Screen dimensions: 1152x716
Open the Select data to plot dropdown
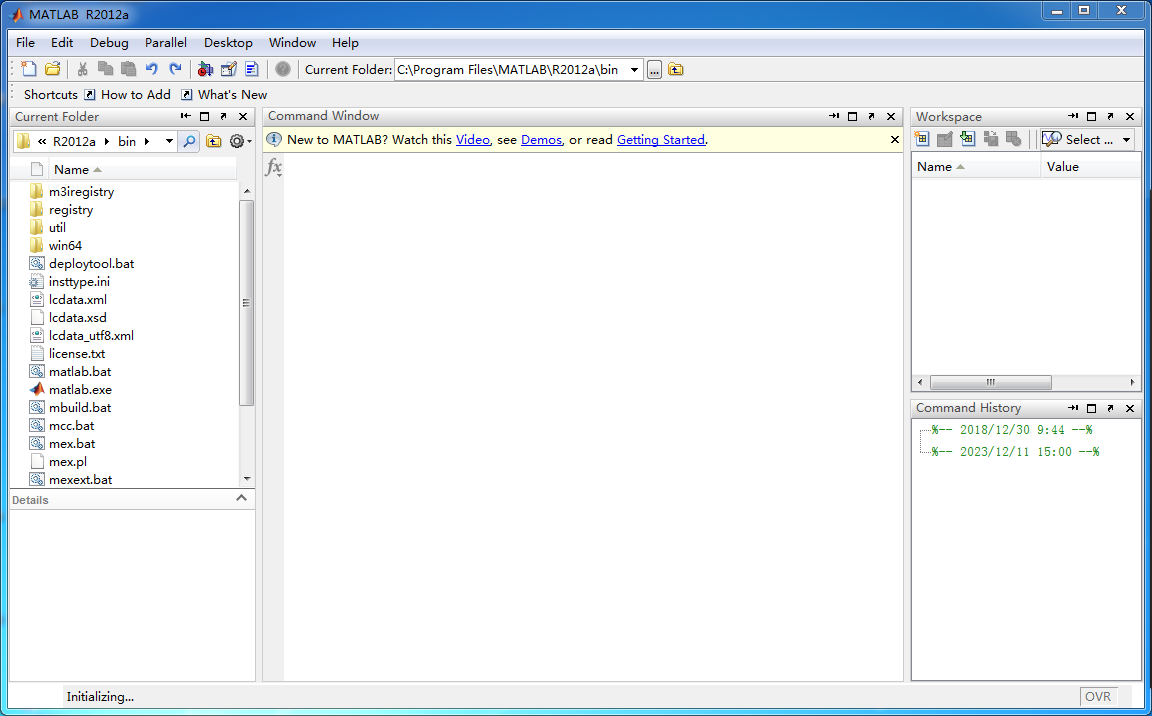(1088, 140)
